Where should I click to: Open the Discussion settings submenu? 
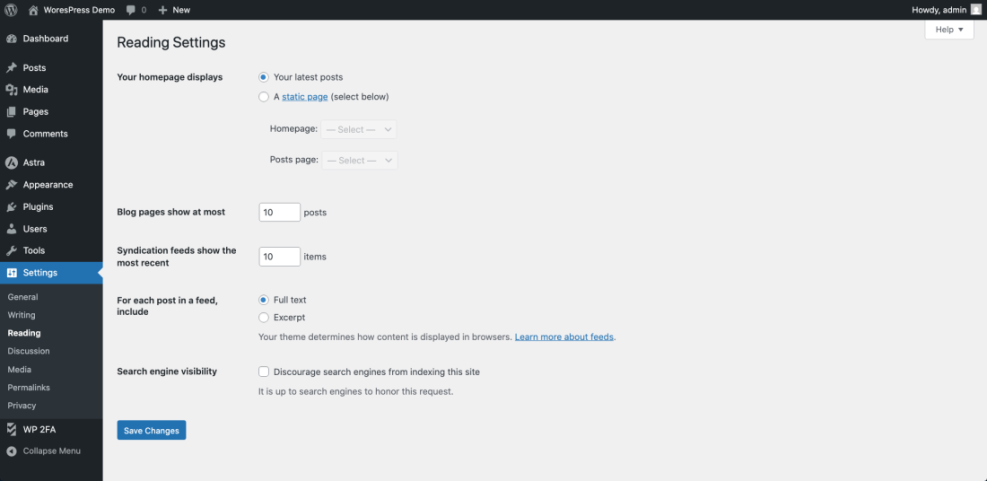tap(28, 351)
